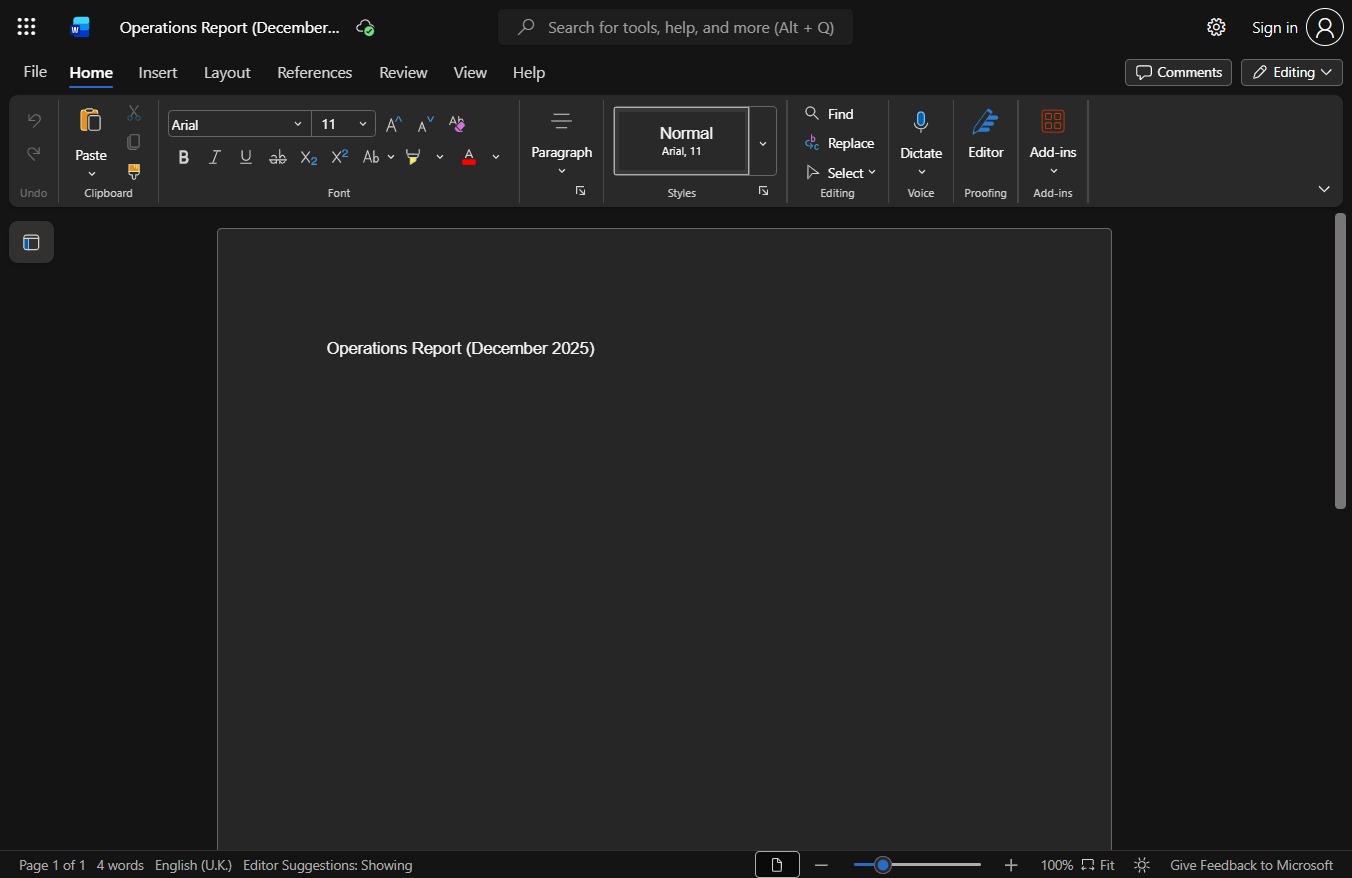Open the navigation pane button
Screen dimensions: 1352x878
pyautogui.click(x=31, y=242)
